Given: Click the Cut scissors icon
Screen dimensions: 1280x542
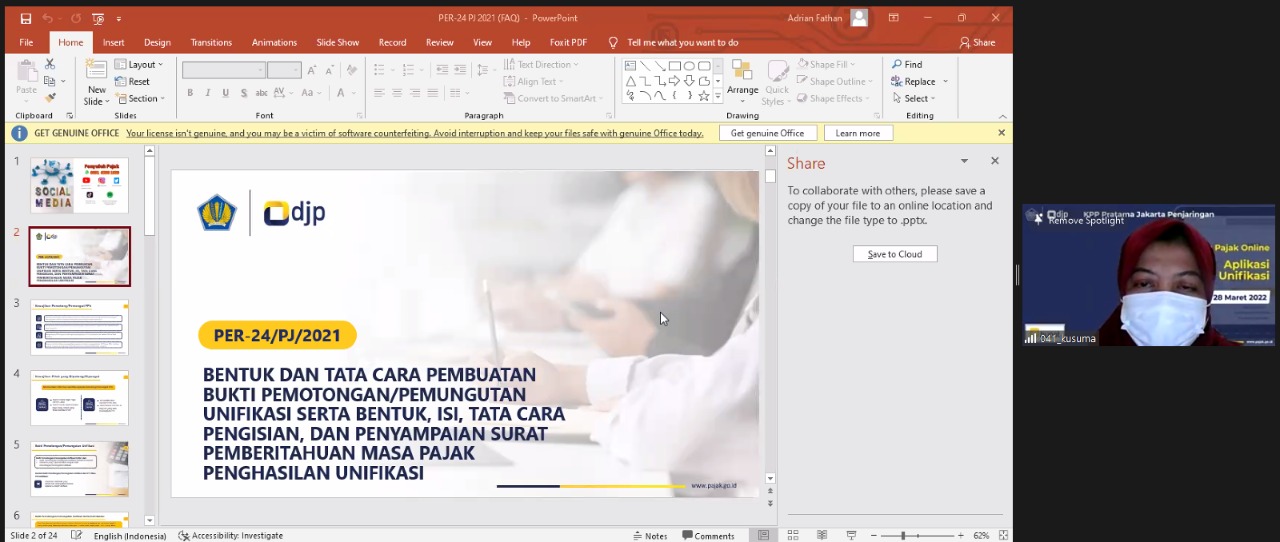Looking at the screenshot, I should 50,64.
